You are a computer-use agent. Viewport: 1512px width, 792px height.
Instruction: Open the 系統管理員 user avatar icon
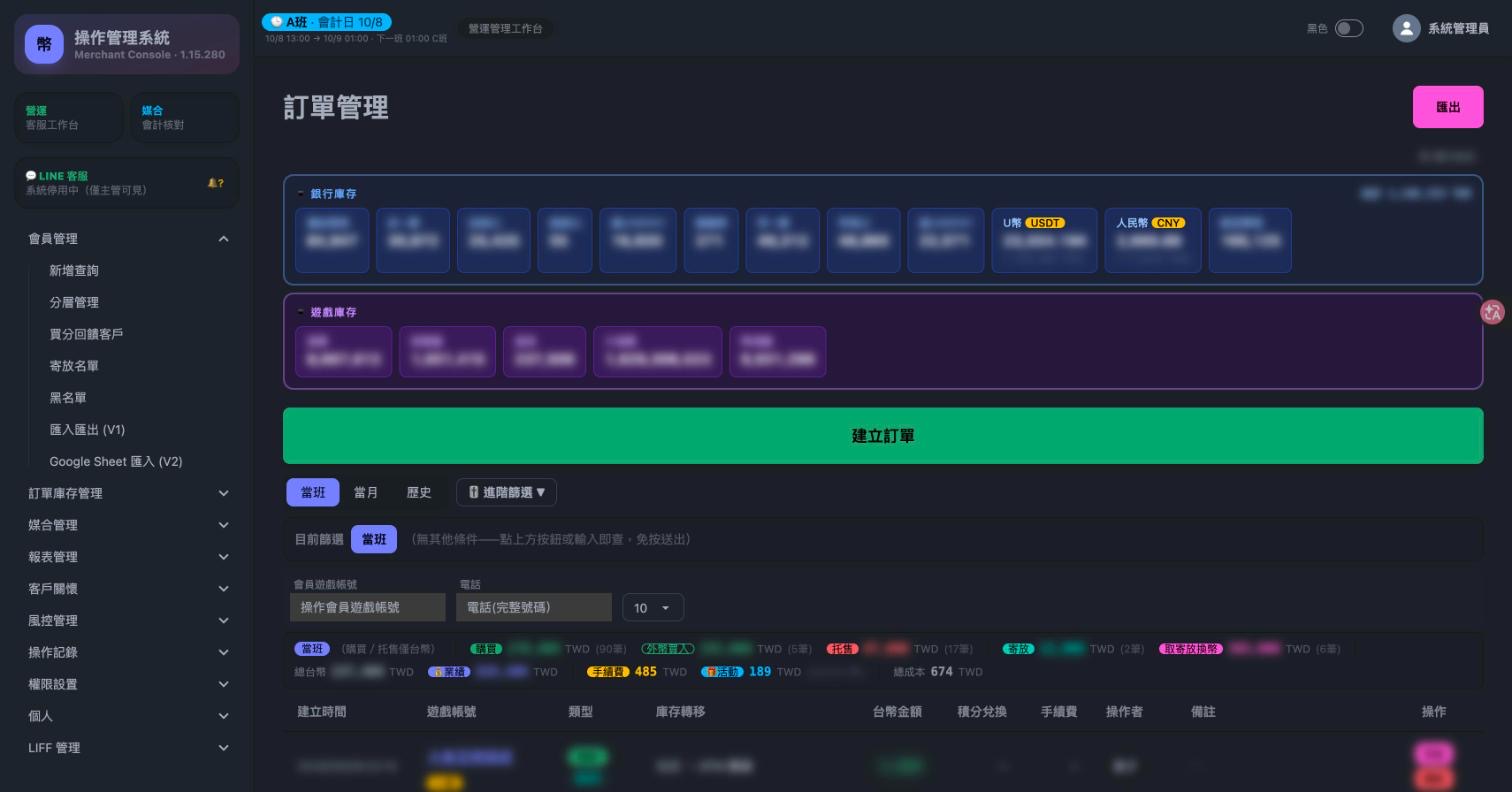pos(1406,28)
